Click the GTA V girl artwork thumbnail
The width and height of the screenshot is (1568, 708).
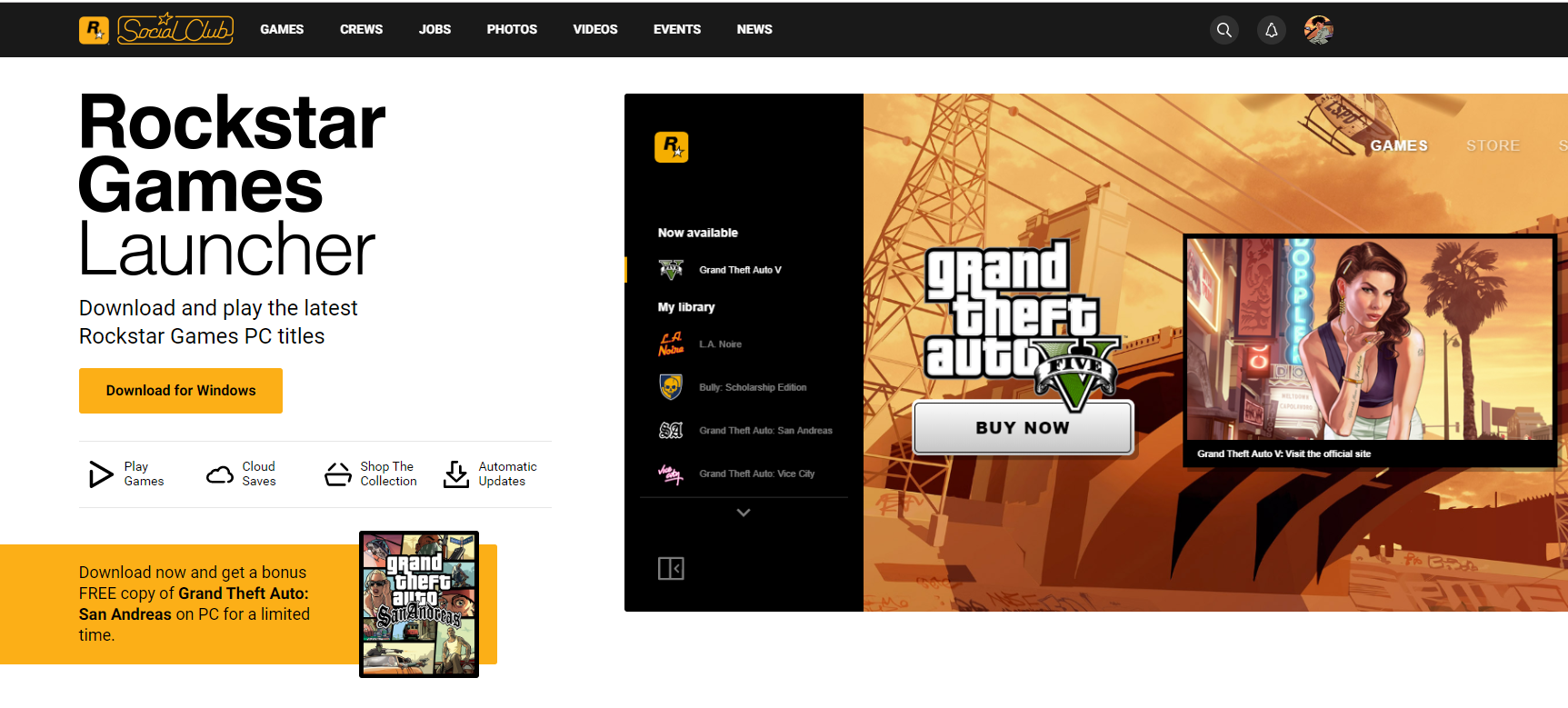coord(1370,340)
